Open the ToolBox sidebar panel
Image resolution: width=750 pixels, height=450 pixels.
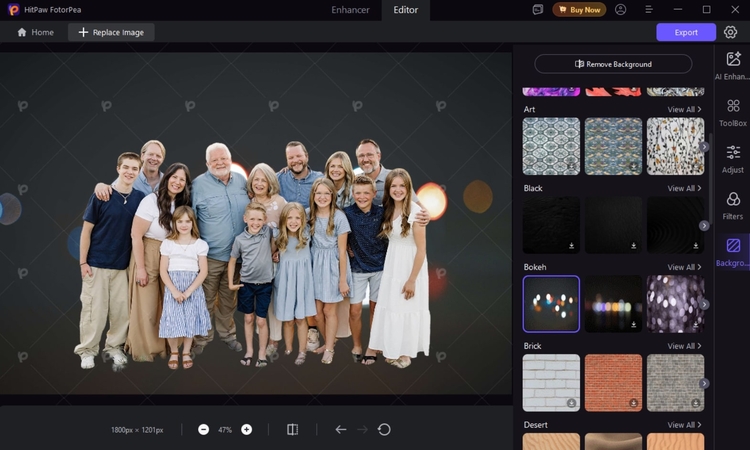tap(733, 112)
